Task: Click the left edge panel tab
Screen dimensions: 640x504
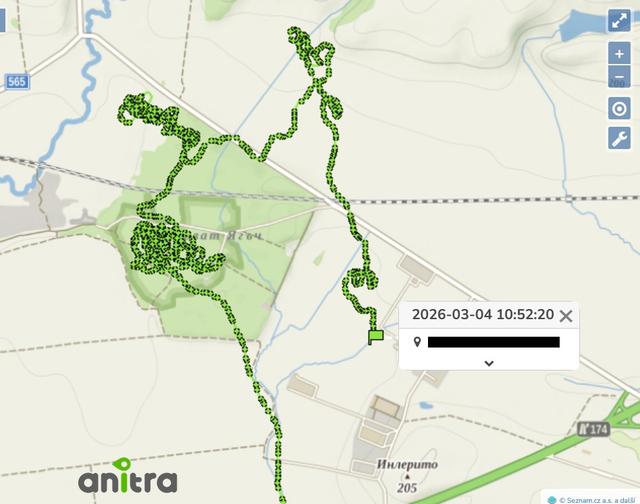Action: click(x=2, y=20)
